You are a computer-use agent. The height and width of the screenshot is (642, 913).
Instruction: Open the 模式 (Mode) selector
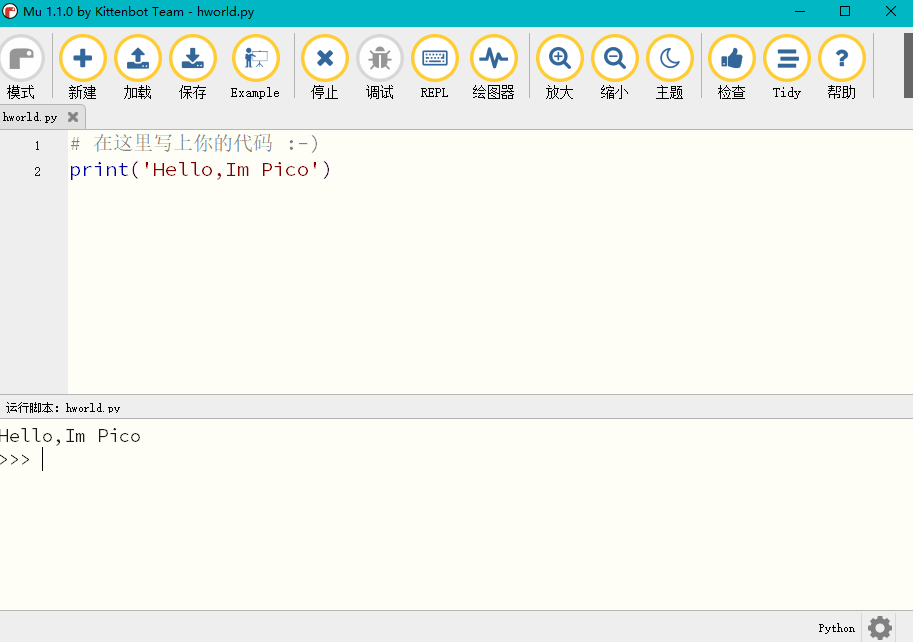[x=22, y=67]
